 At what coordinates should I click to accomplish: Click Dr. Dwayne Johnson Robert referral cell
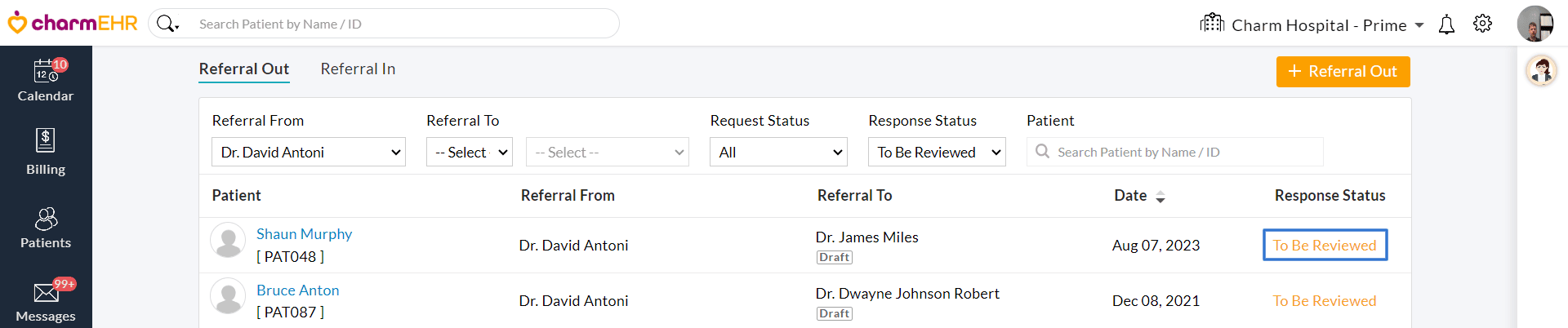[x=907, y=294]
